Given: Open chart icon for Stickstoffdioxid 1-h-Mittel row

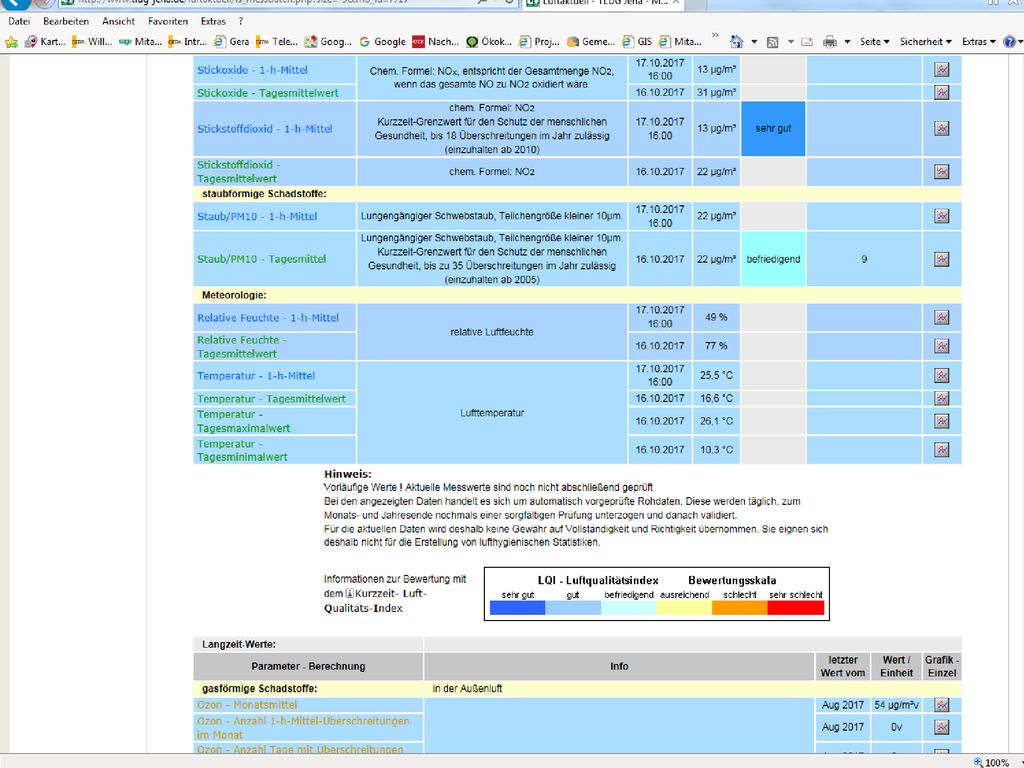Looking at the screenshot, I should (x=941, y=129).
